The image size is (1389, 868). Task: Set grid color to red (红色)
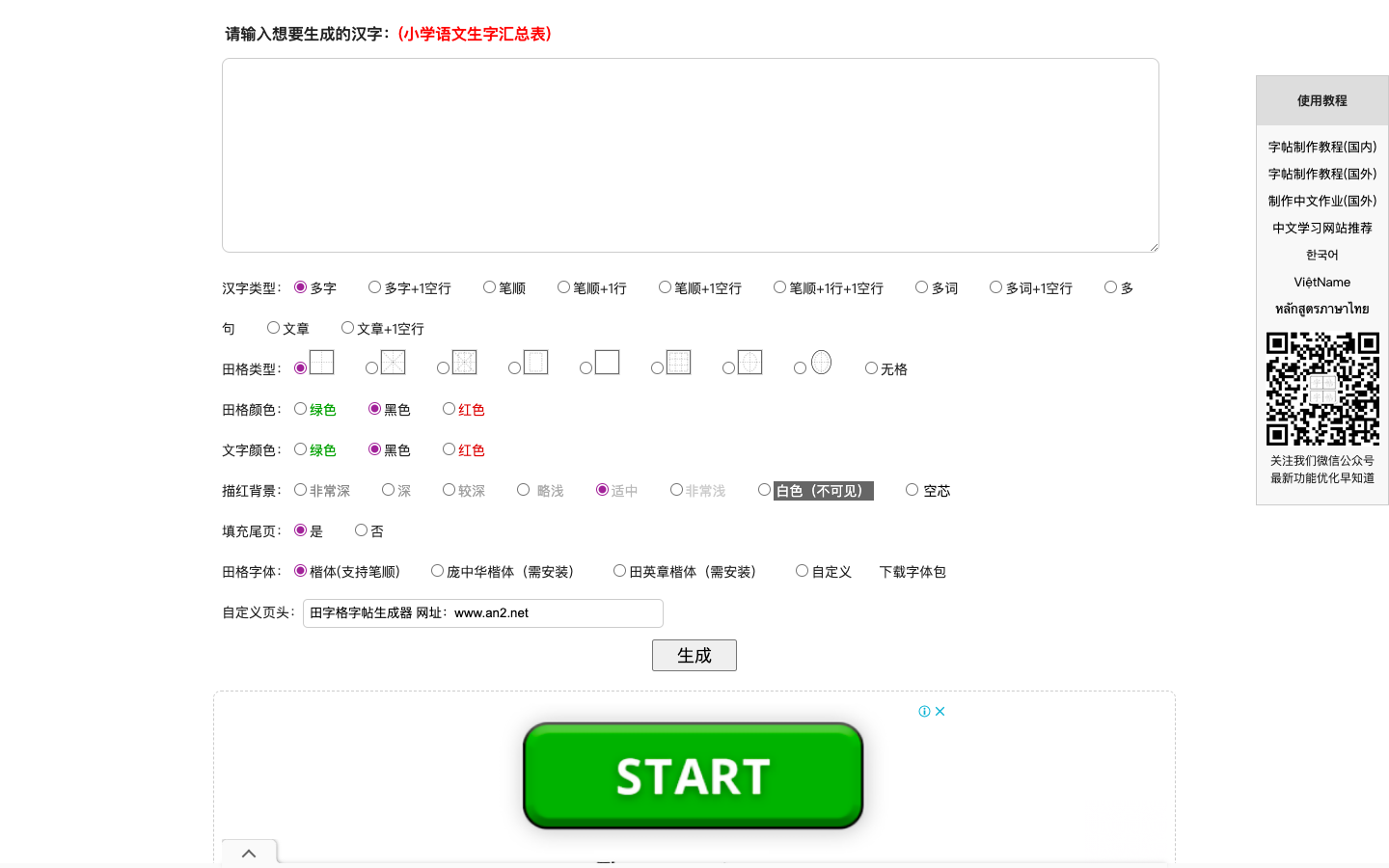(449, 409)
